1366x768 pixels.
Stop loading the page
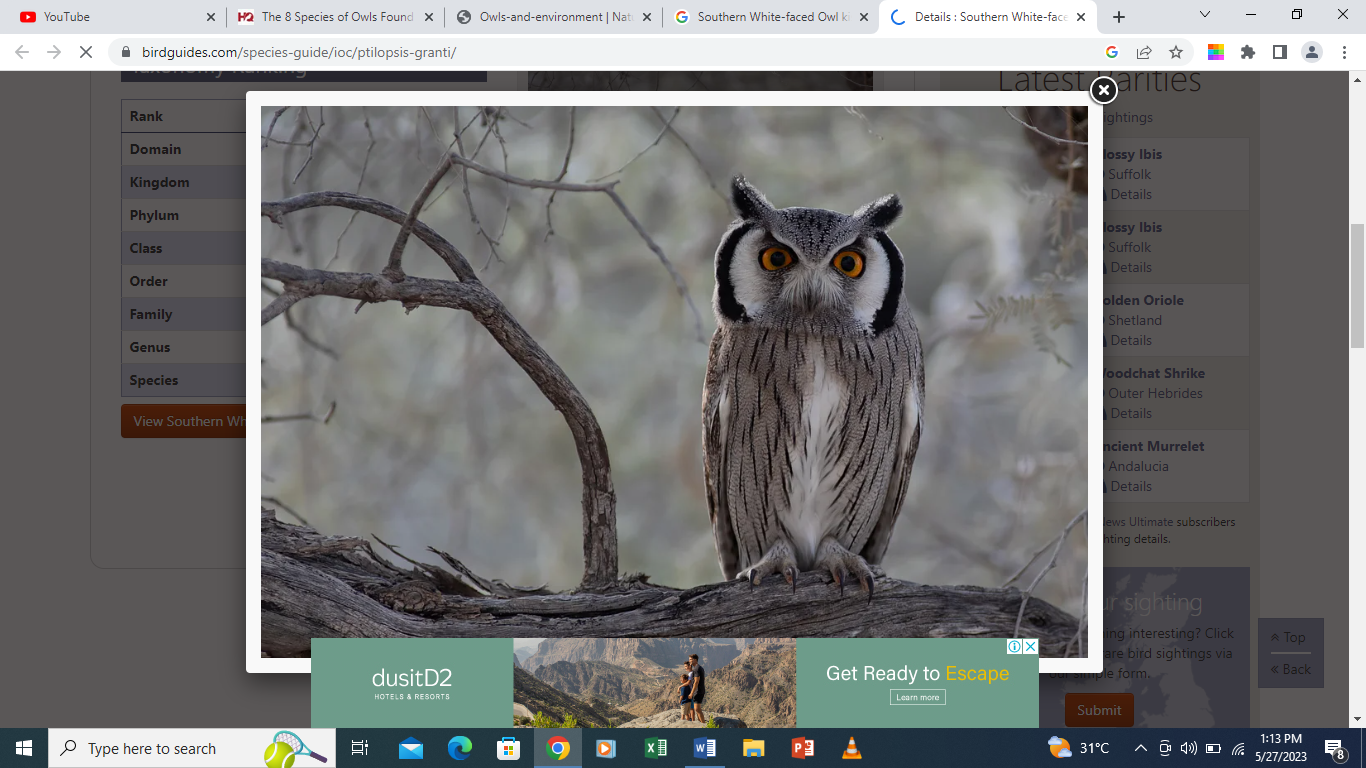86,52
